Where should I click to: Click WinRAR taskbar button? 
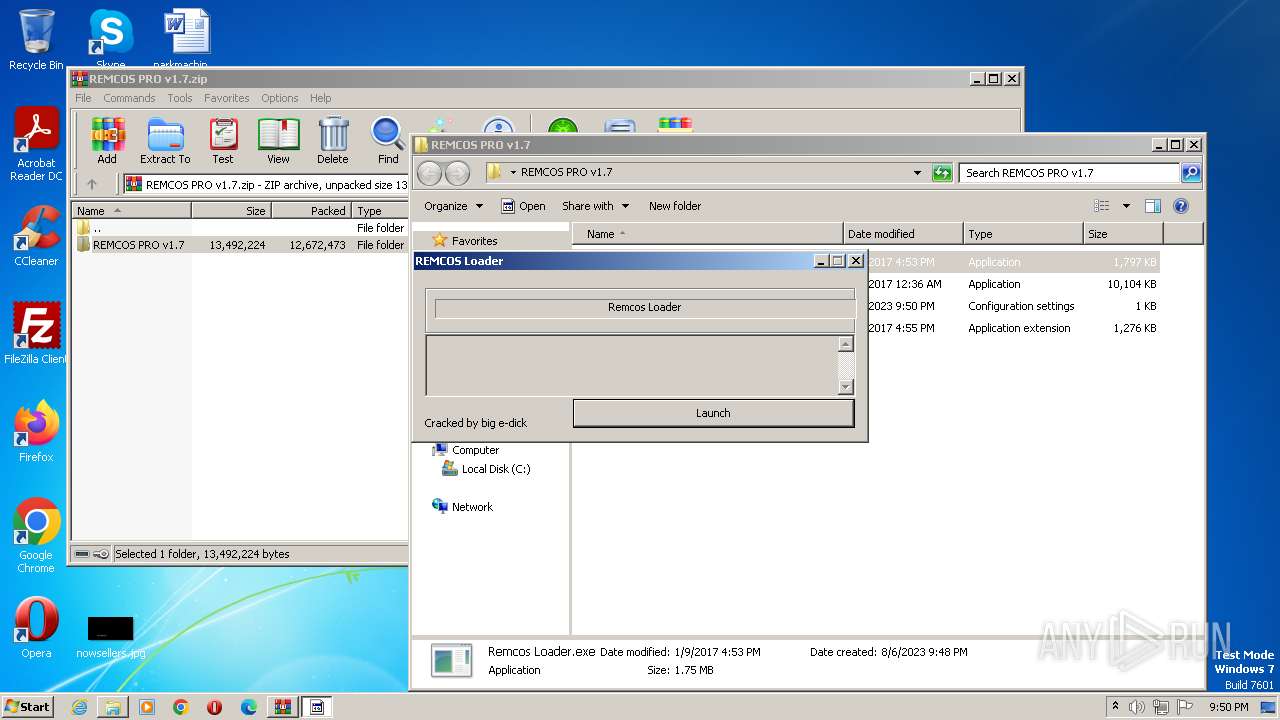[283, 707]
